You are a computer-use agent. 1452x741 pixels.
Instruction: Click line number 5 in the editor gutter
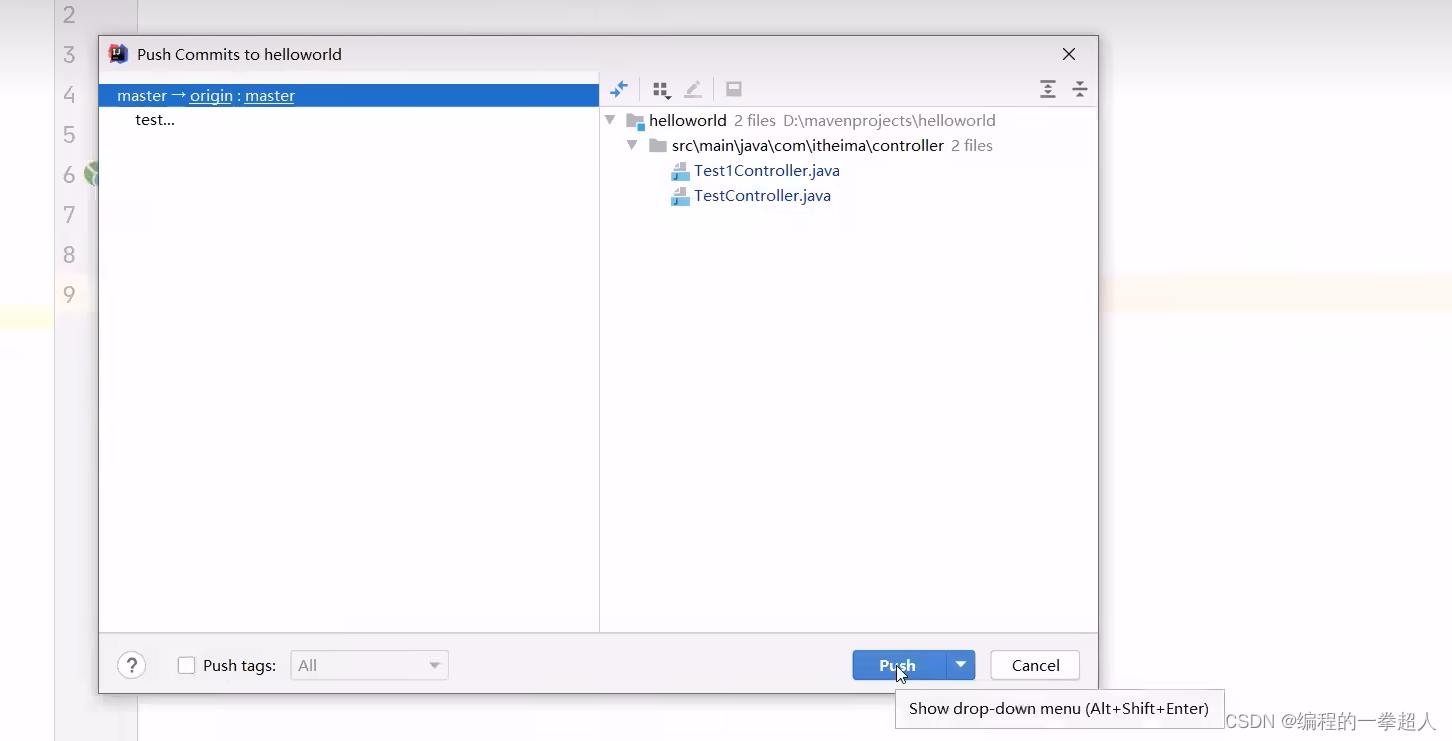69,134
